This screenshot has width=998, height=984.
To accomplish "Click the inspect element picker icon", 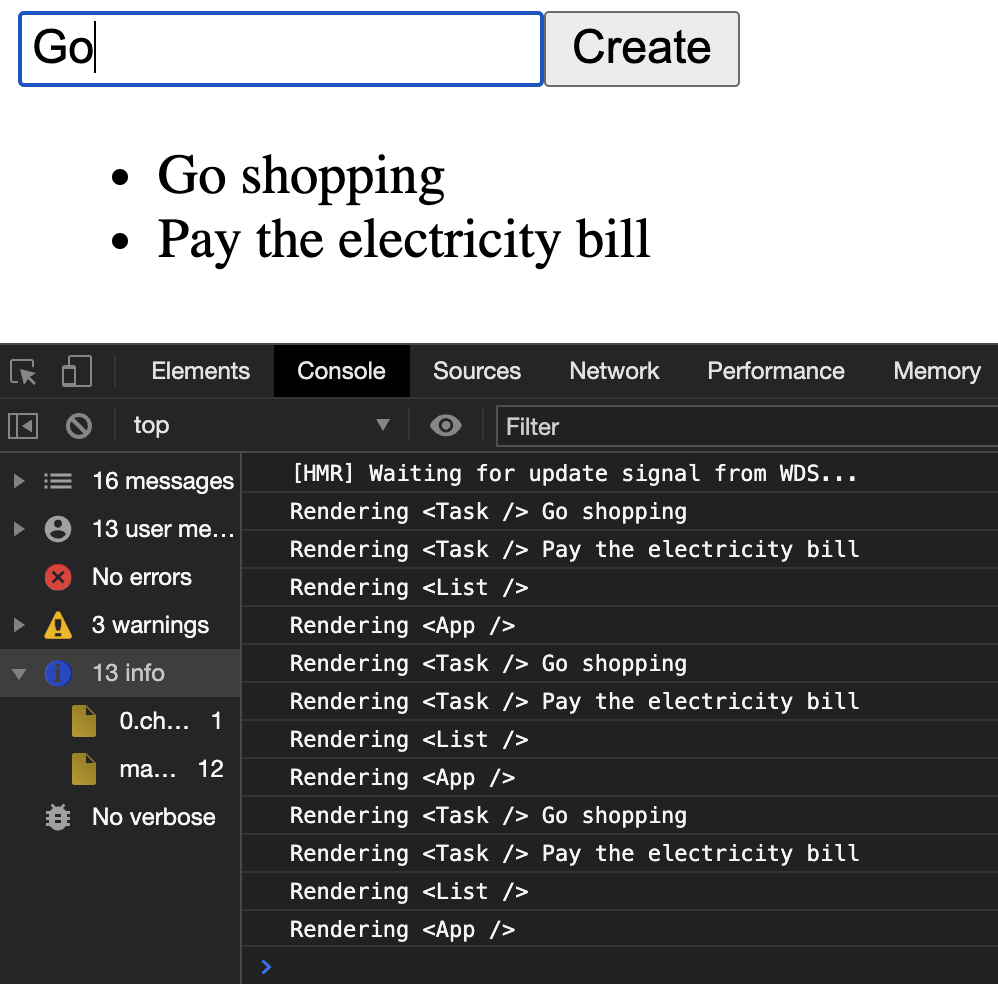I will [x=24, y=372].
